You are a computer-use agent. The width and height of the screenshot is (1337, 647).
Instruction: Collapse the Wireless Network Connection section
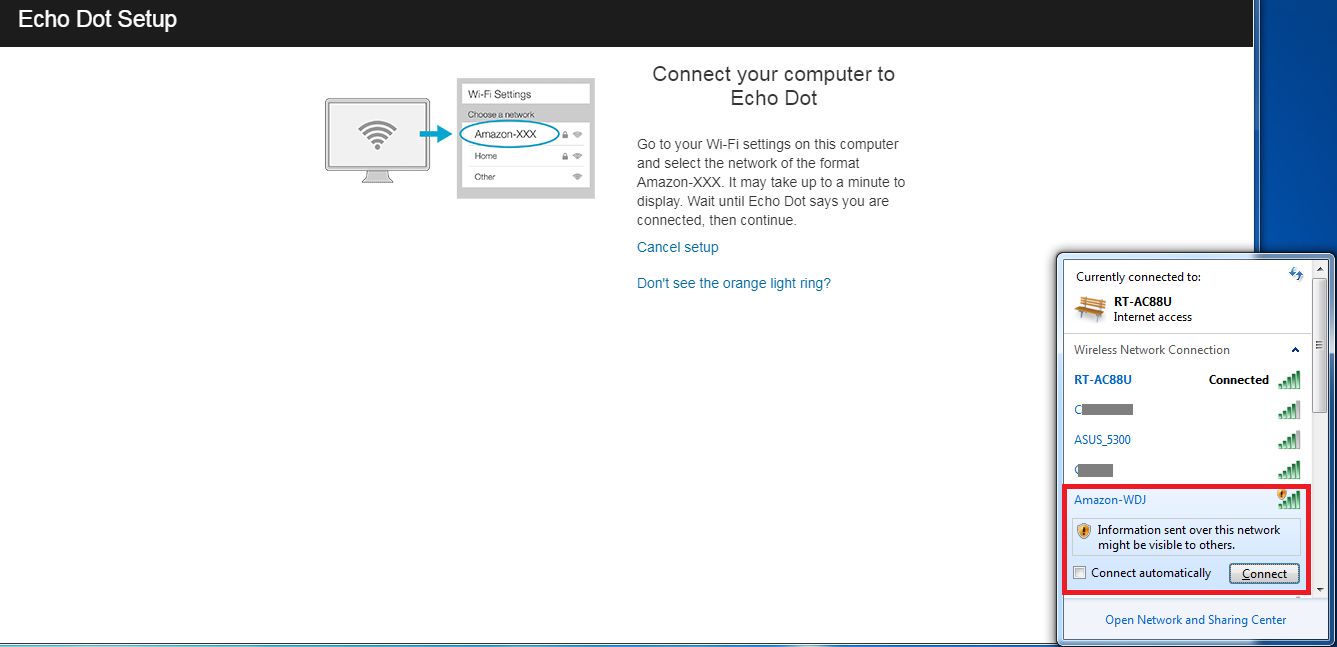pos(1296,350)
